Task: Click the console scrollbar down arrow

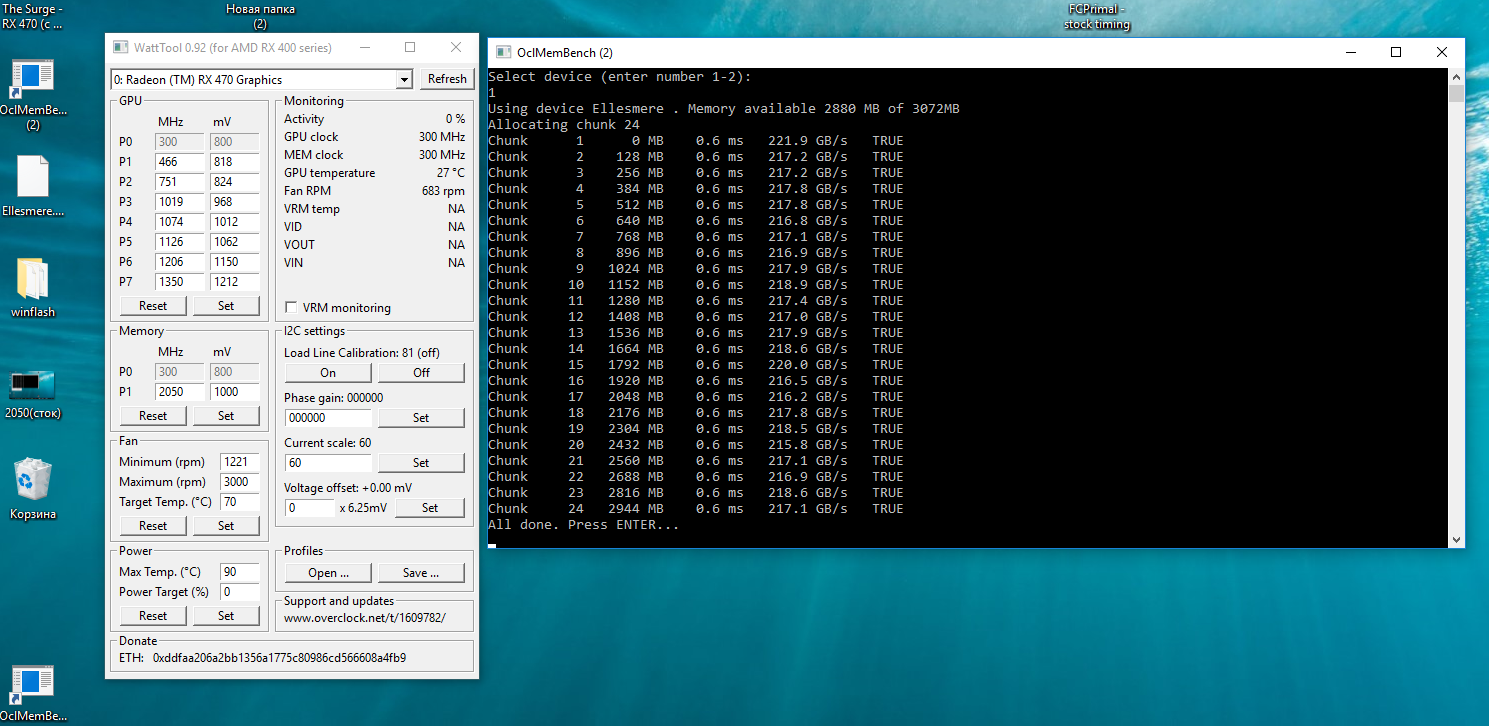Action: pyautogui.click(x=1456, y=539)
